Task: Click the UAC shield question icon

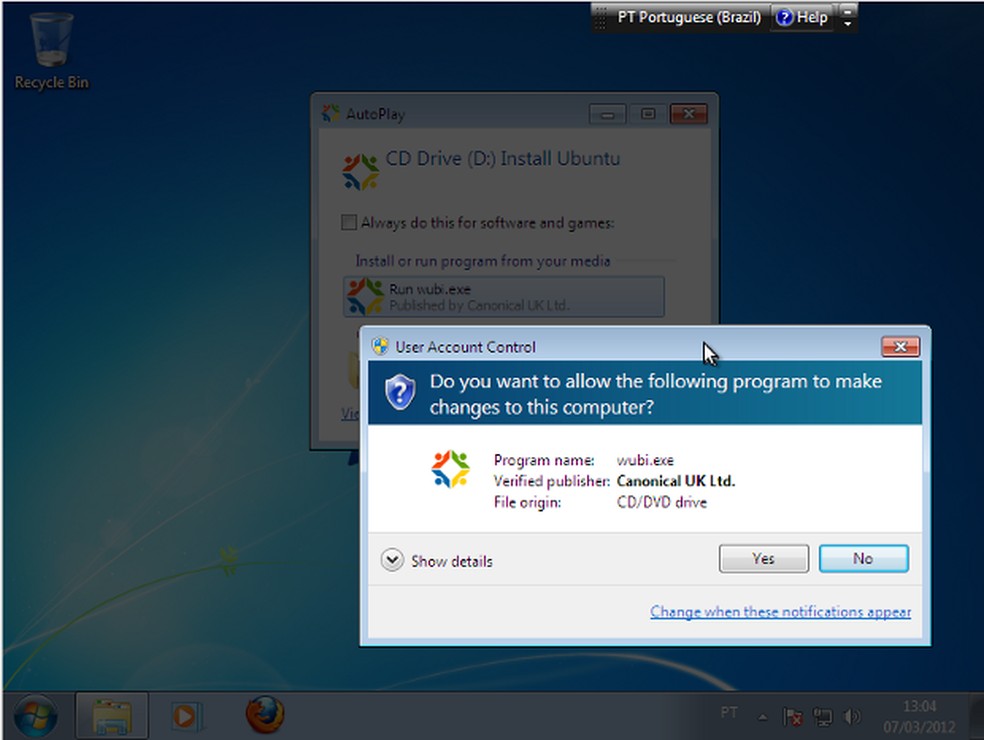Action: click(400, 392)
